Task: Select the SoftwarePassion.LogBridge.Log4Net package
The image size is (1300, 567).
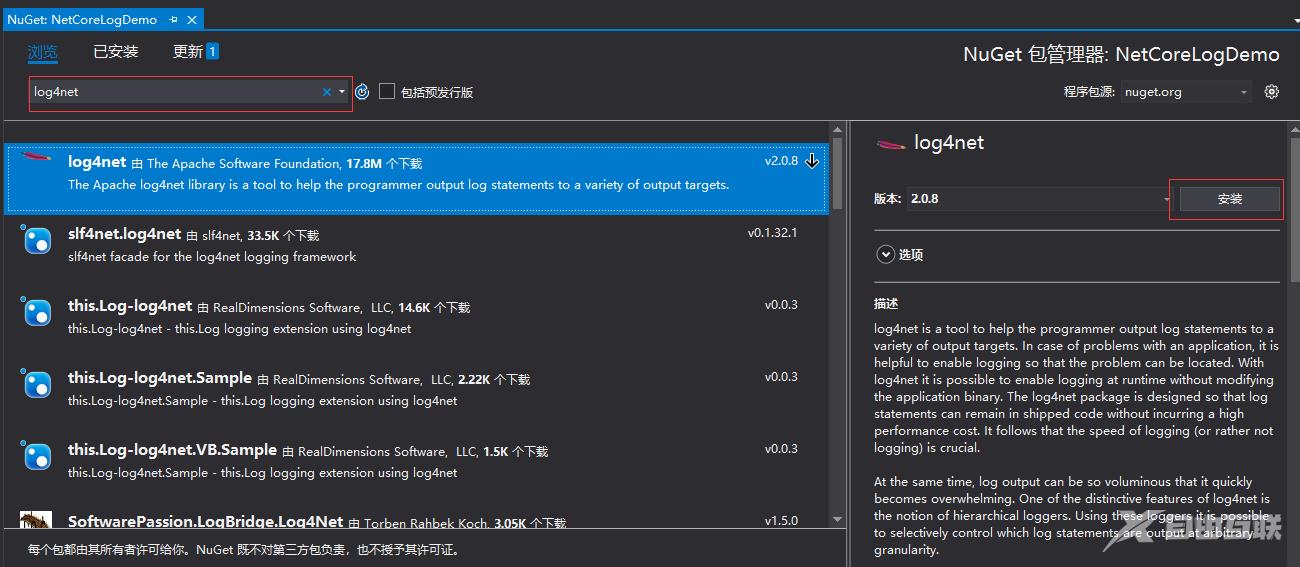Action: (205, 522)
